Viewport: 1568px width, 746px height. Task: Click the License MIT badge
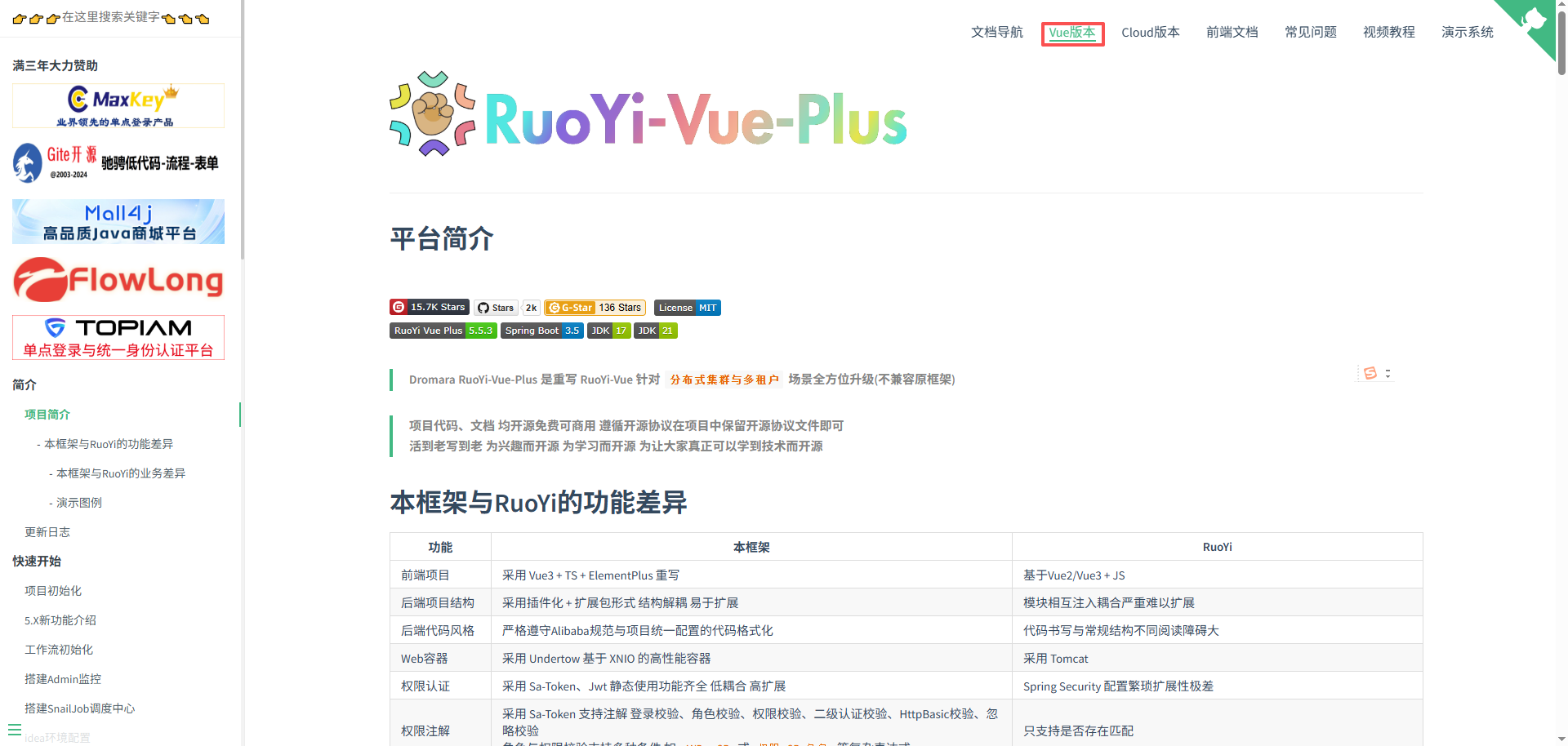tap(688, 308)
